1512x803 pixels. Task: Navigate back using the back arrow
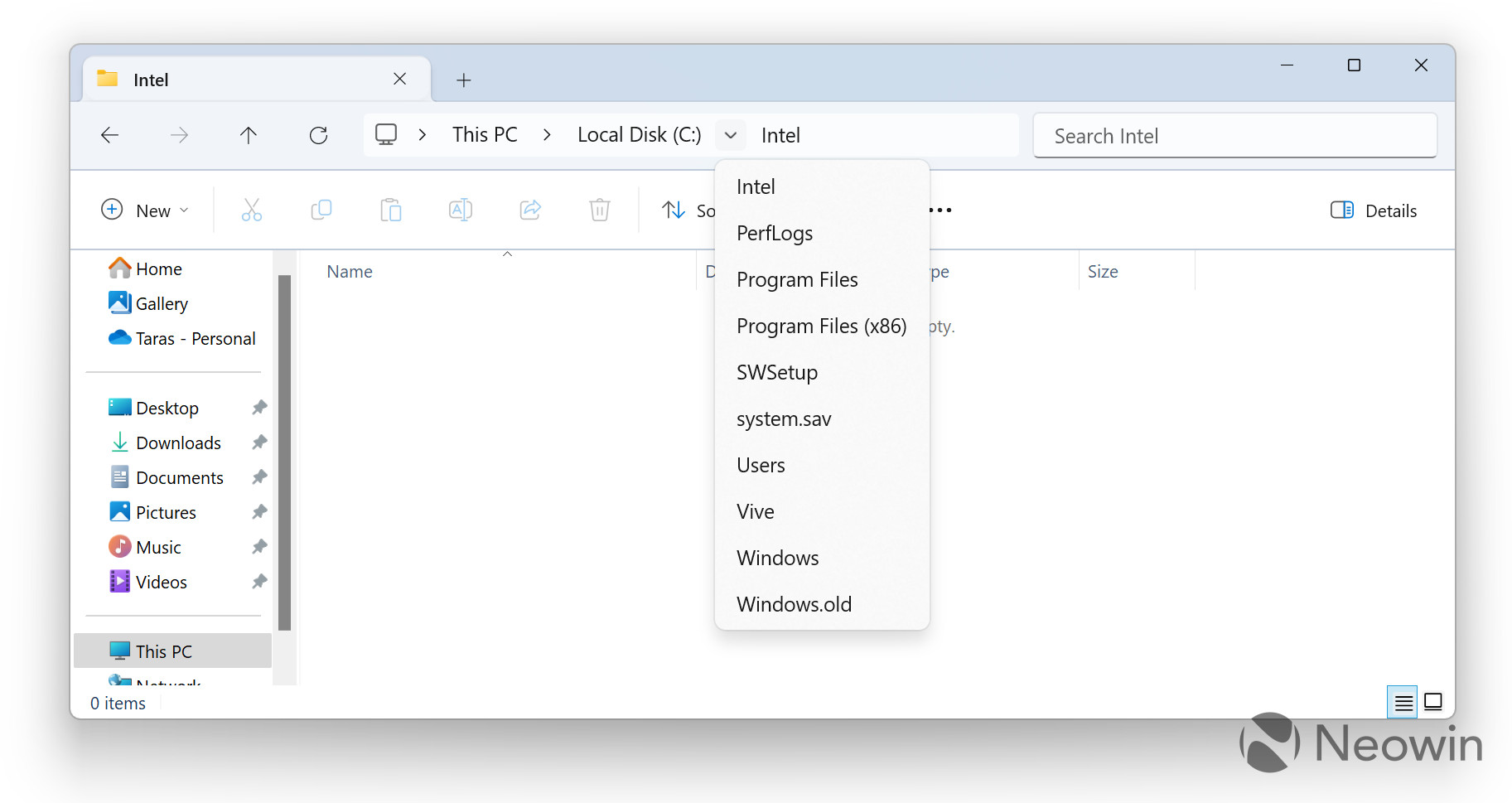pos(109,134)
